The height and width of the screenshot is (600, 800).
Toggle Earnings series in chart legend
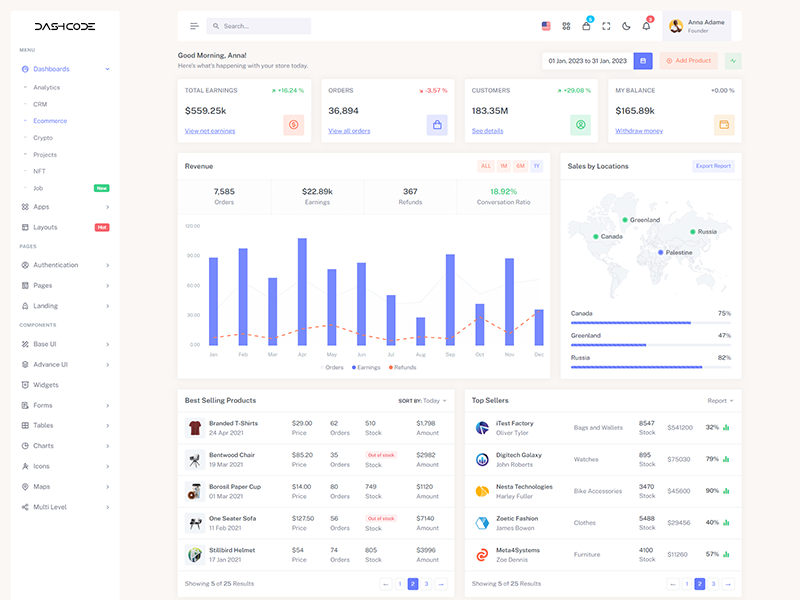(366, 367)
